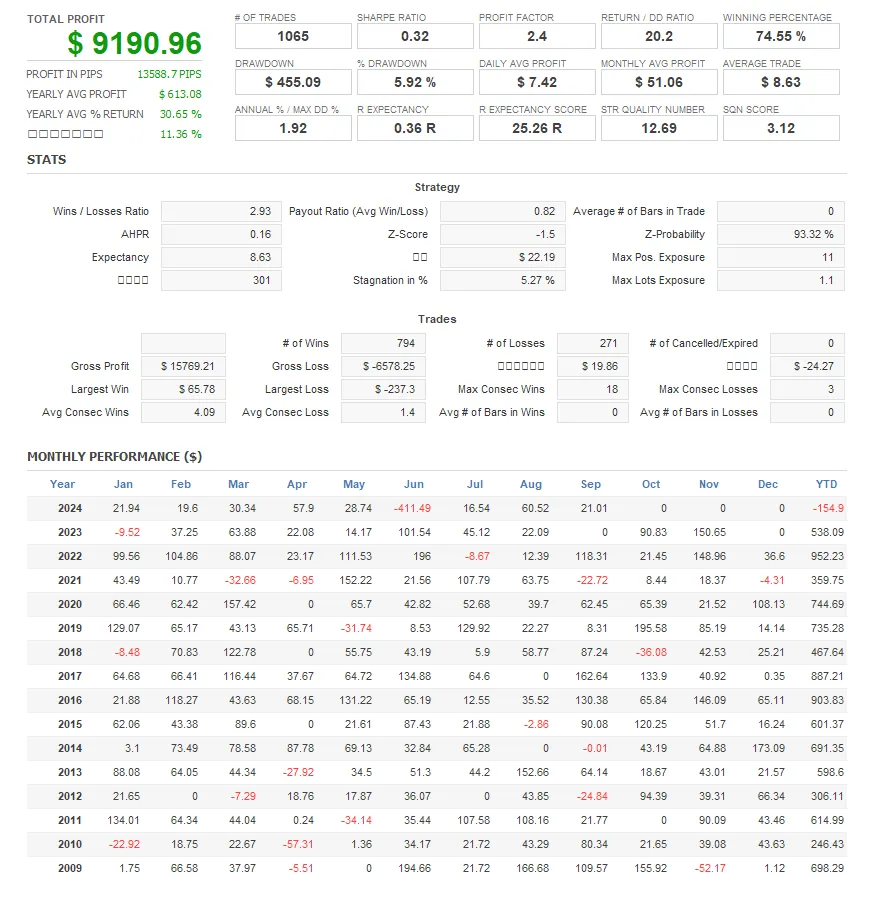The image size is (873, 897).
Task: Select the 2022 YTD value 952.23
Action: pyautogui.click(x=826, y=556)
